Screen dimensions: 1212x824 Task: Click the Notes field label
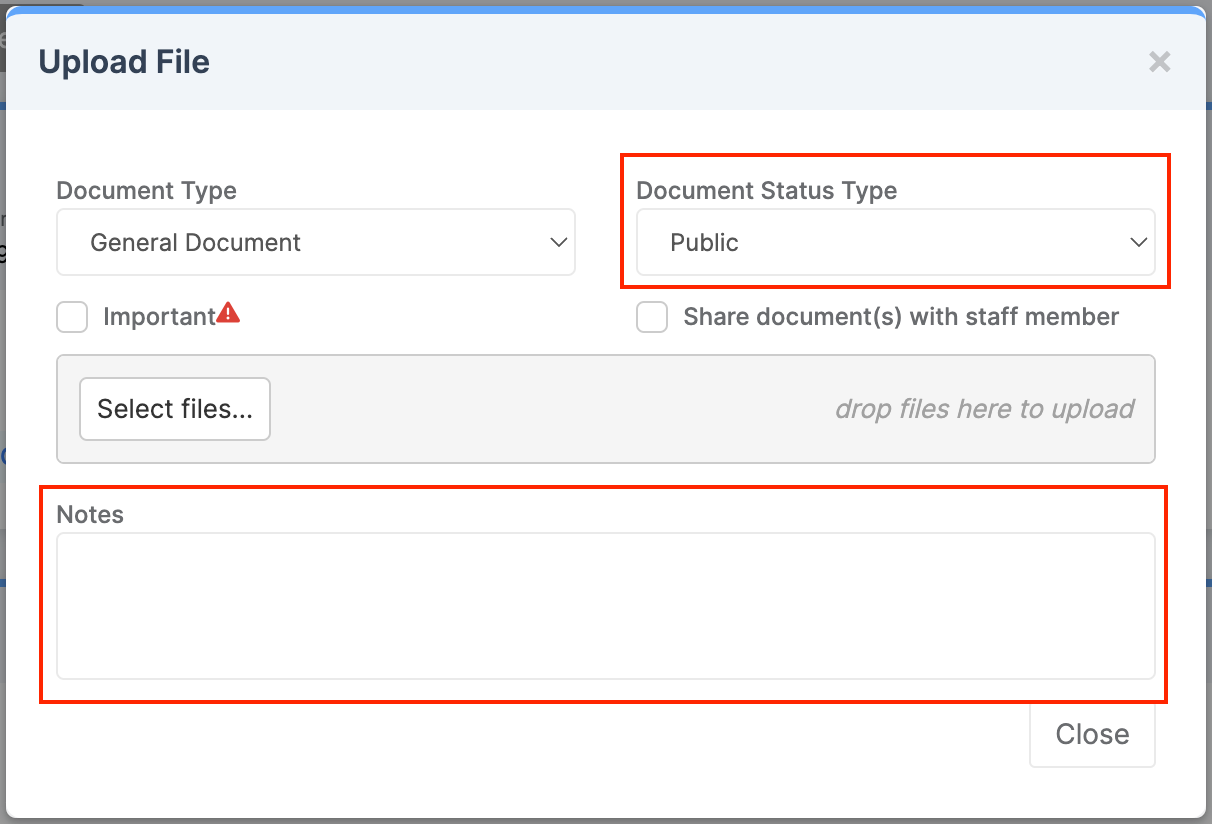[89, 514]
